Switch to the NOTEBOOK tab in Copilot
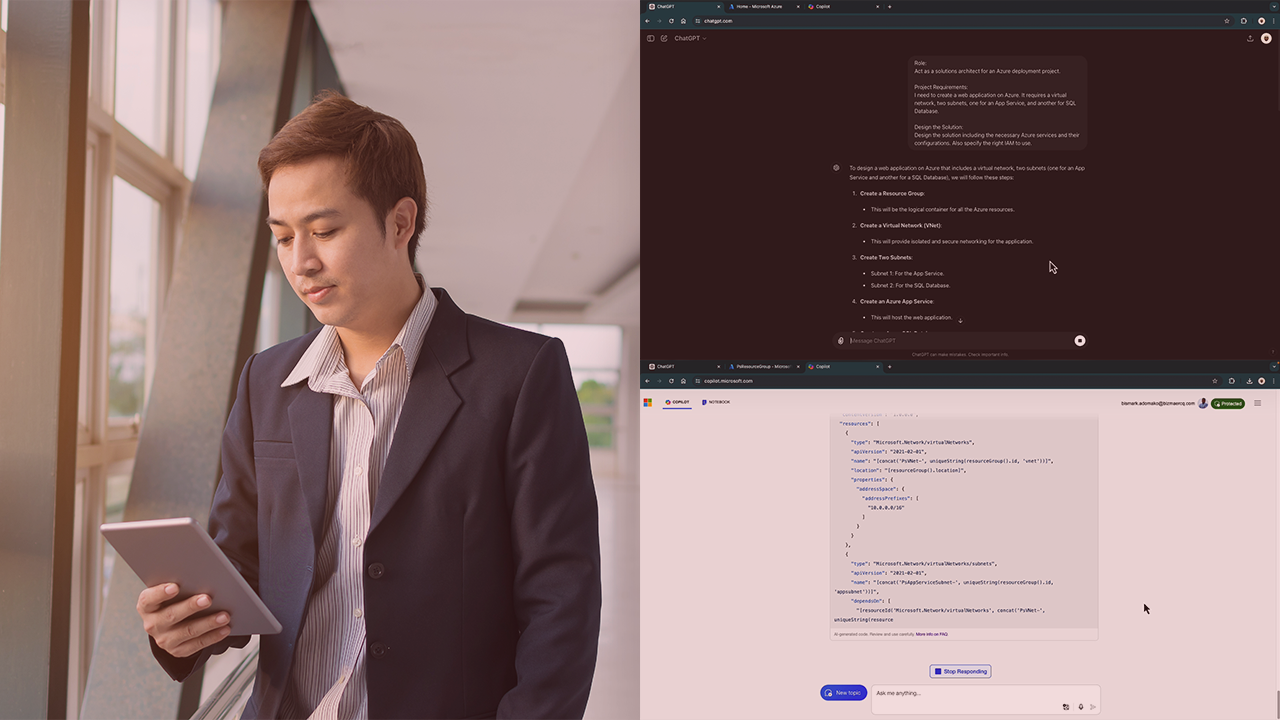Screen dimensions: 1280x720 714,402
